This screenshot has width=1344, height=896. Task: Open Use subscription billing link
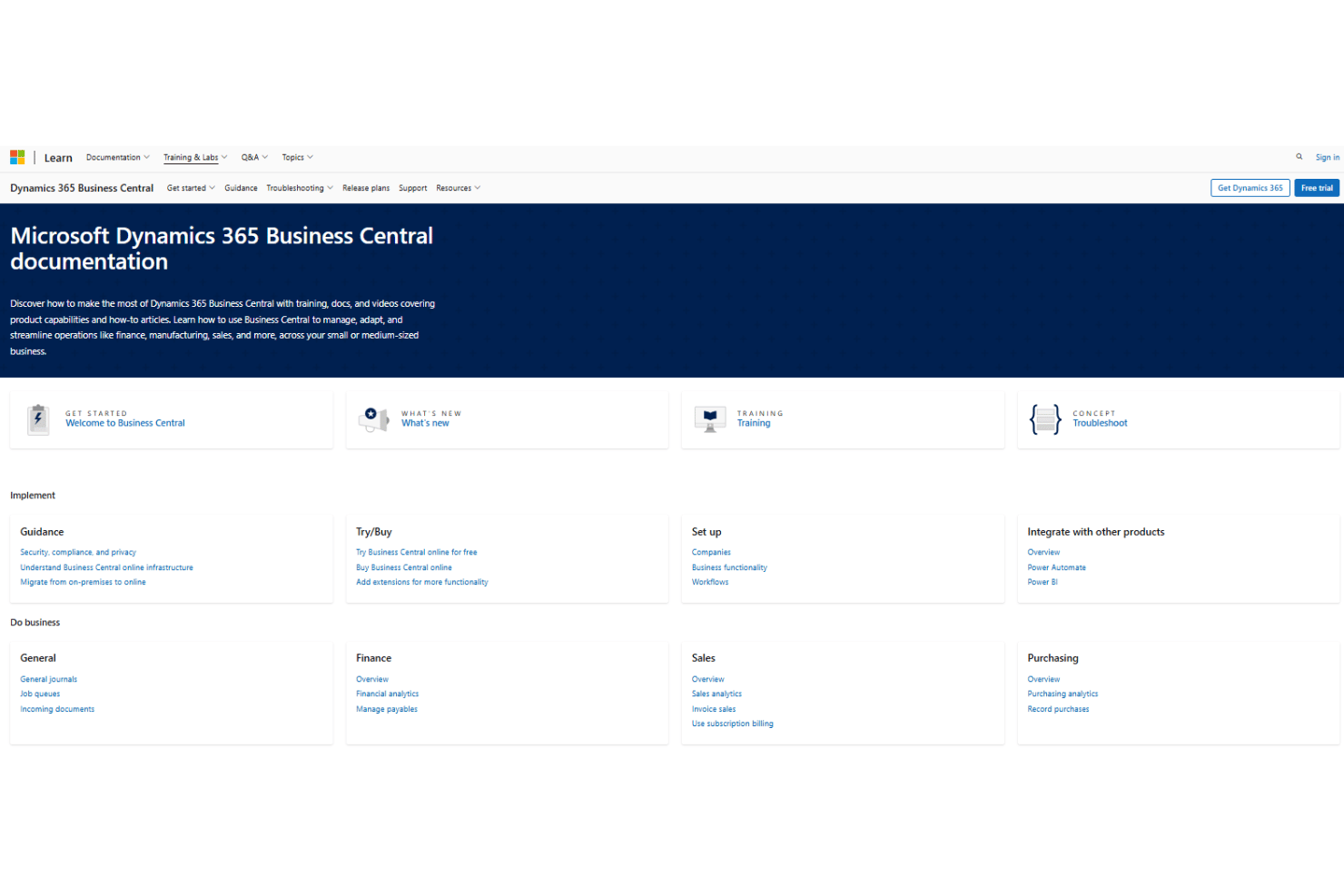733,724
